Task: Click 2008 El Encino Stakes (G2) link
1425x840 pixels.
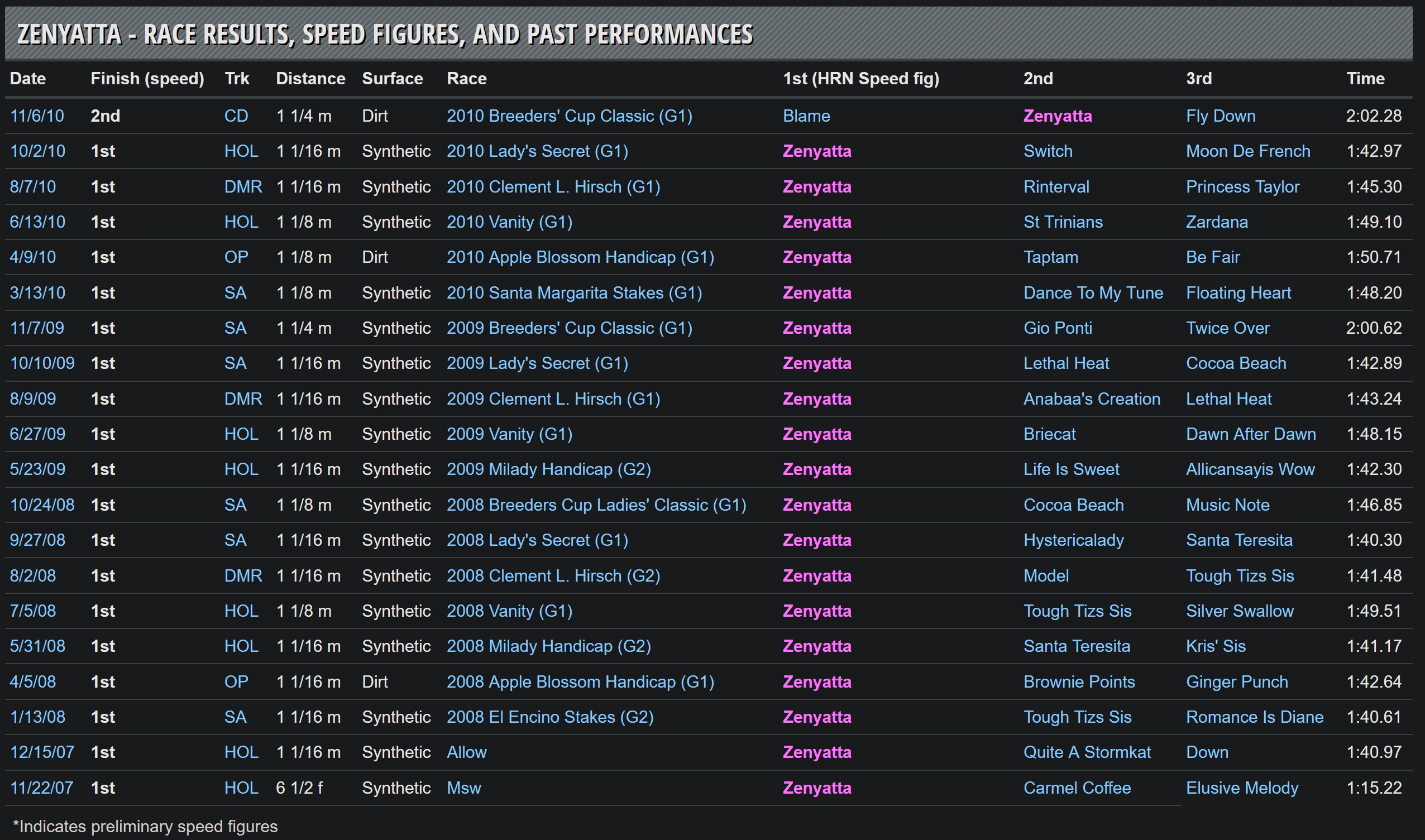Action: (550, 717)
